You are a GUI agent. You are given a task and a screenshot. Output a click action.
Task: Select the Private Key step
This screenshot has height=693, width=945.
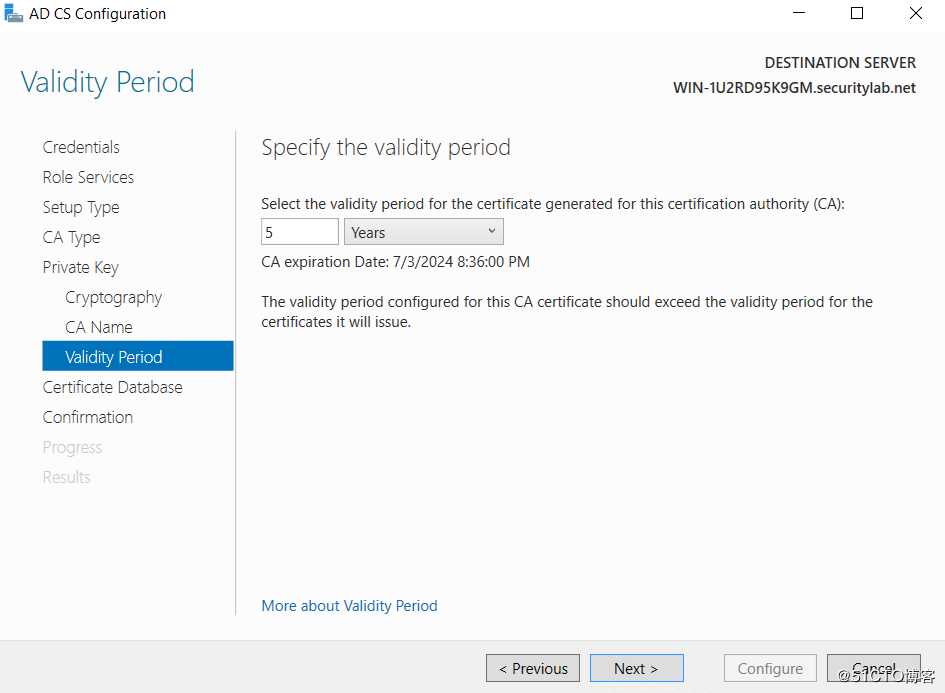pyautogui.click(x=80, y=267)
